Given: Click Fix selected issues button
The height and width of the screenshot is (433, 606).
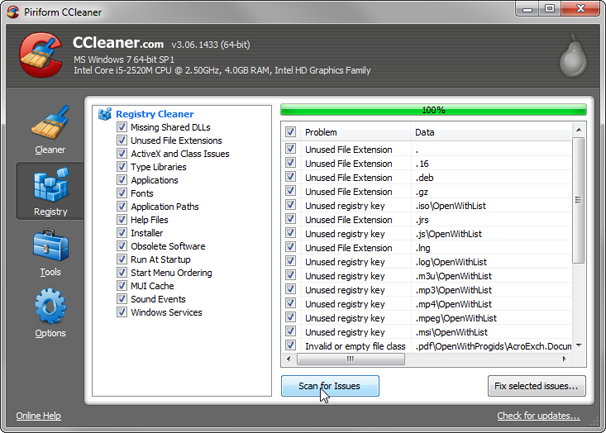Looking at the screenshot, I should pos(535,386).
